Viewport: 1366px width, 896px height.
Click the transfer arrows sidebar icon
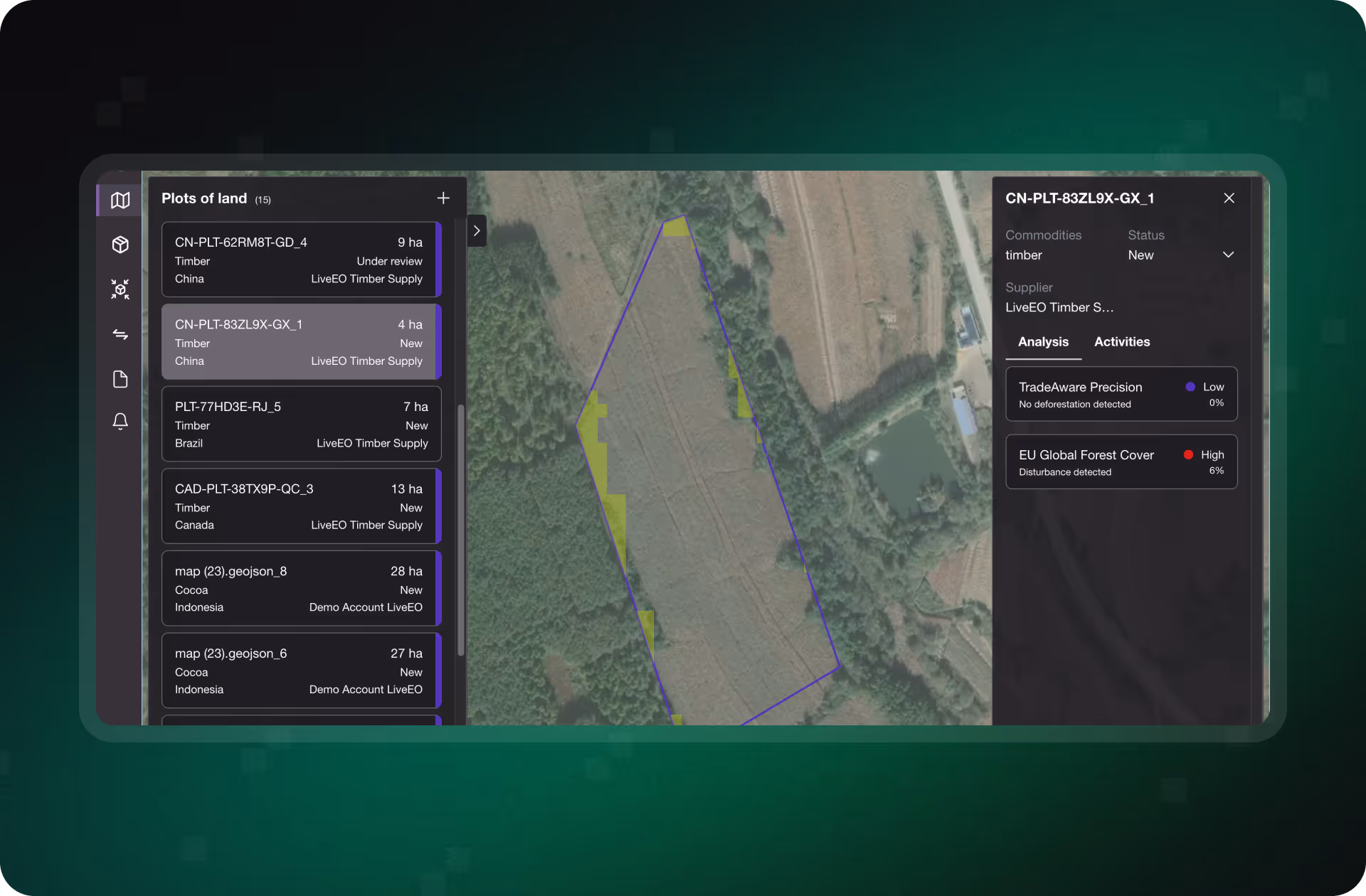coord(120,334)
